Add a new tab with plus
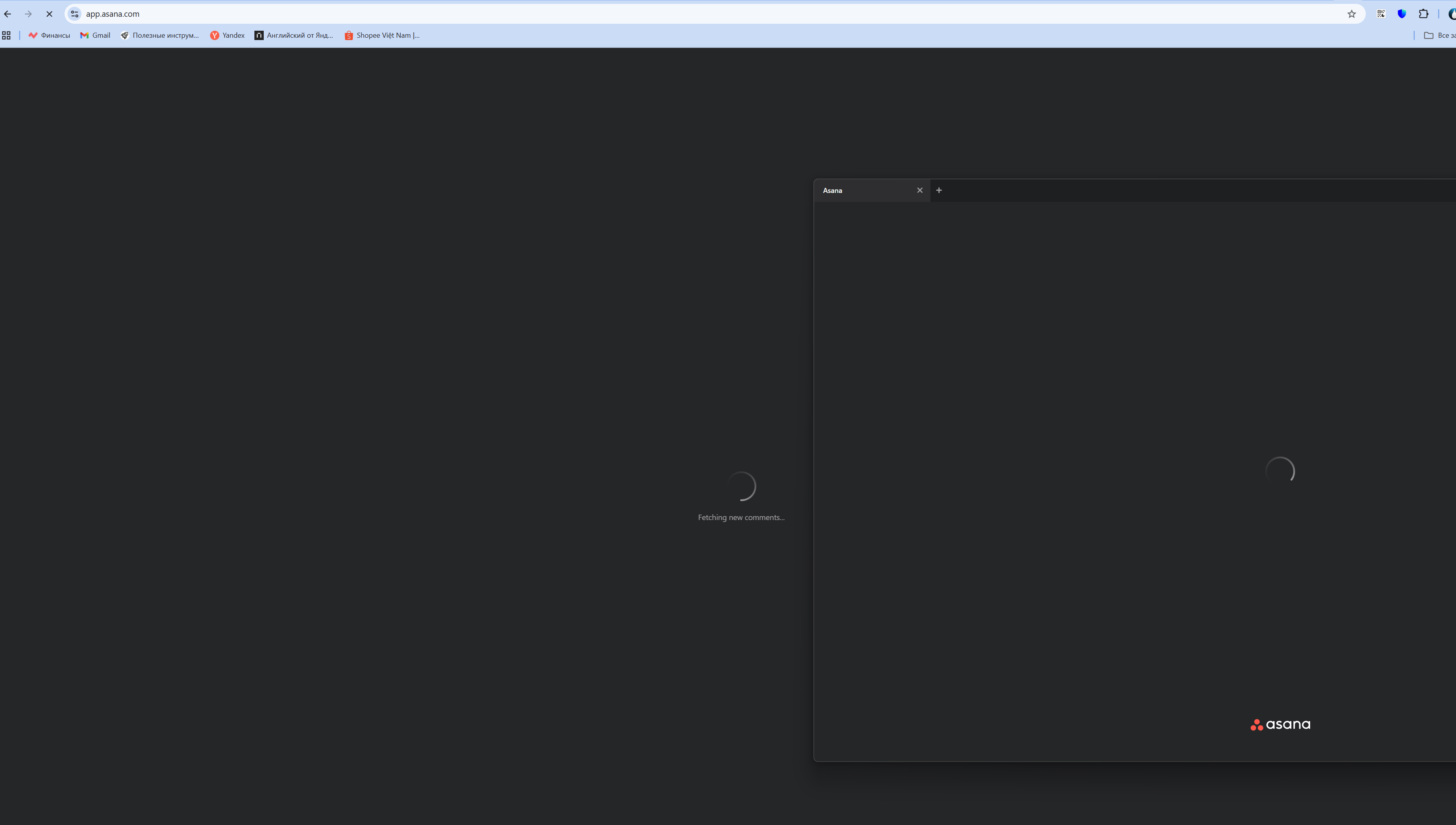 pyautogui.click(x=939, y=190)
